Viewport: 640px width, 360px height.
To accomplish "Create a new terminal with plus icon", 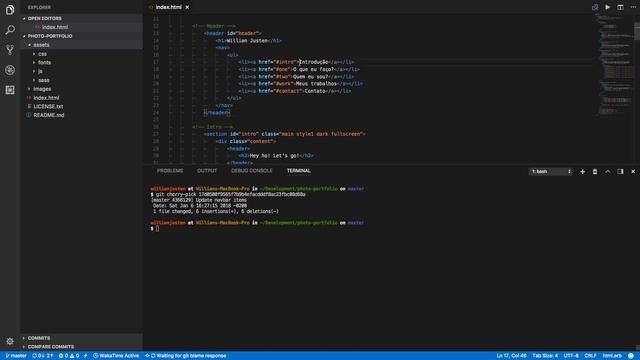I will click(582, 171).
